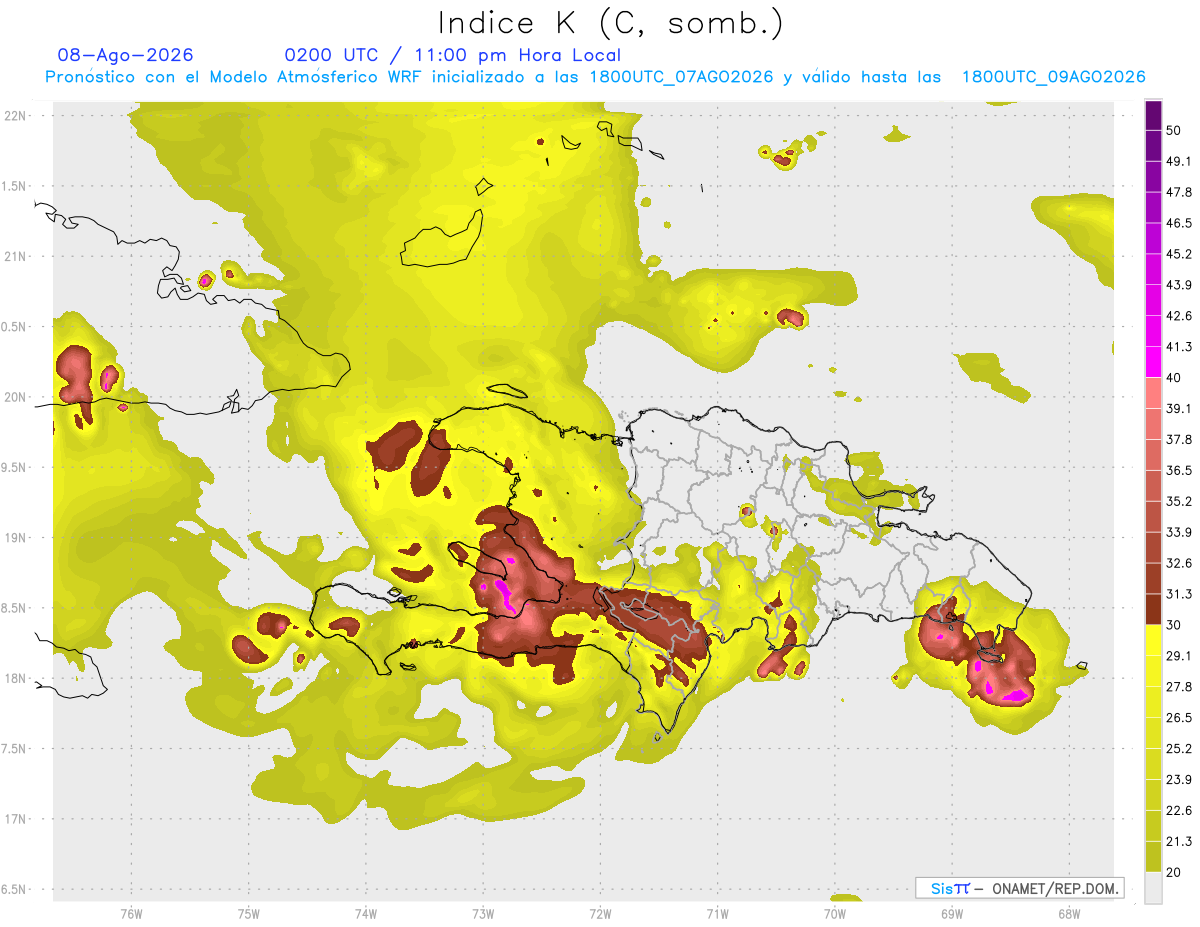Viewport: 1200px width, 927px height.
Task: Click the "18N" latitude label
Action: coord(15,678)
